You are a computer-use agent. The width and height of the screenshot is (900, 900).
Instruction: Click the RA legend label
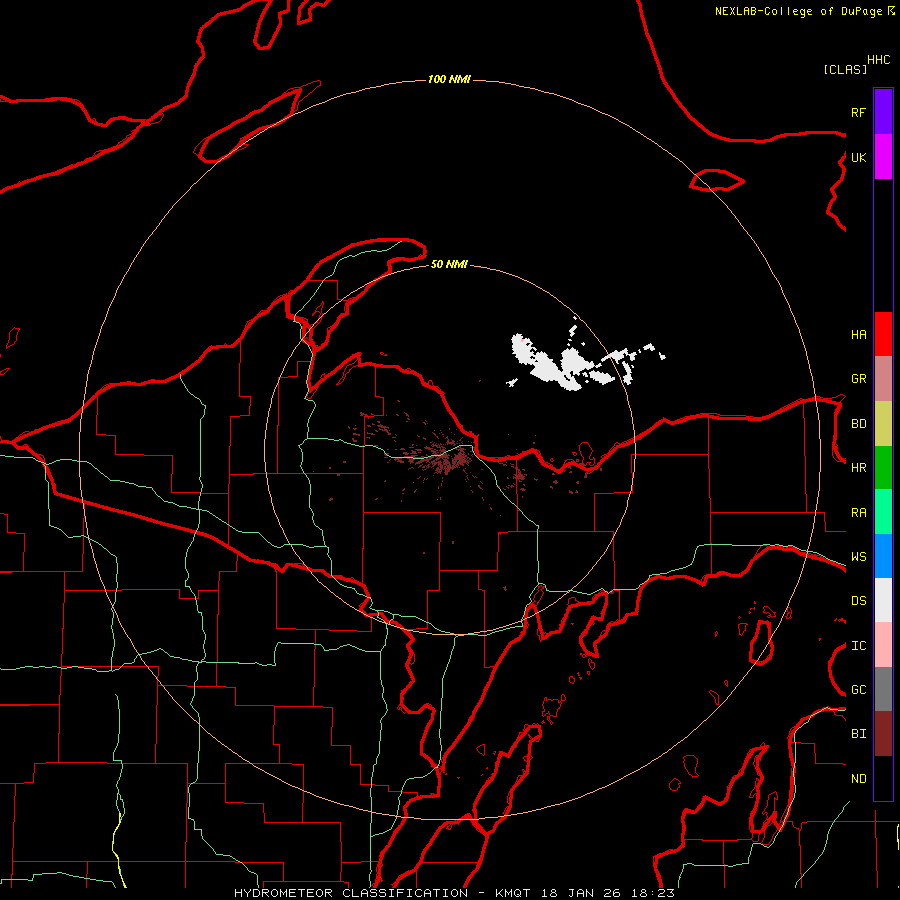click(x=859, y=513)
